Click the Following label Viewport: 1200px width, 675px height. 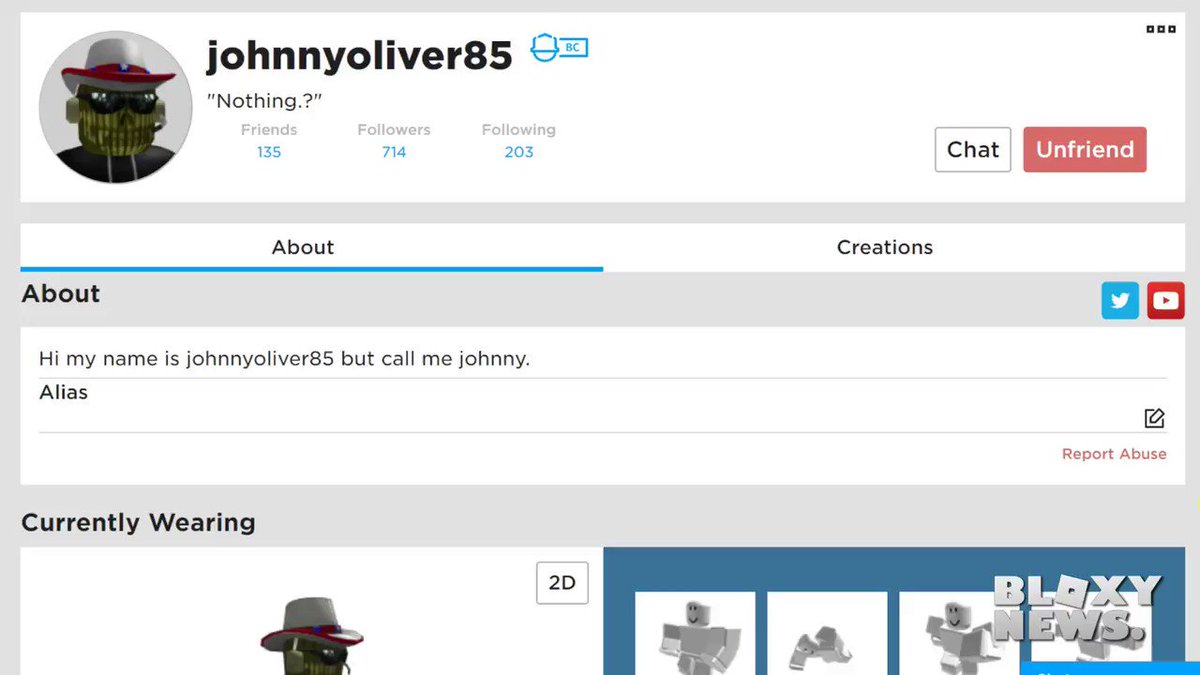[x=519, y=130]
